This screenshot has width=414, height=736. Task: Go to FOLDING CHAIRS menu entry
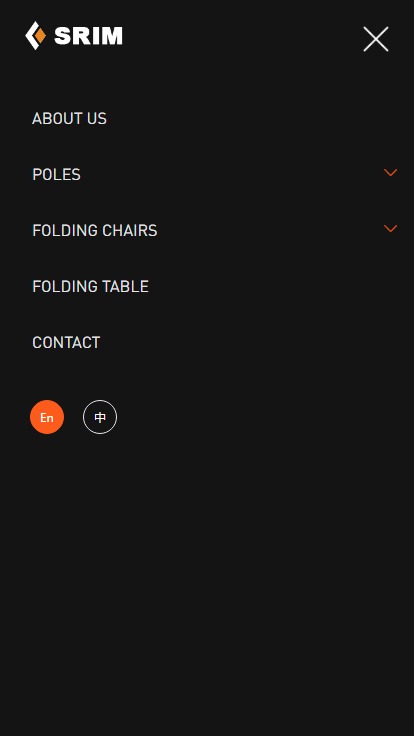point(95,230)
